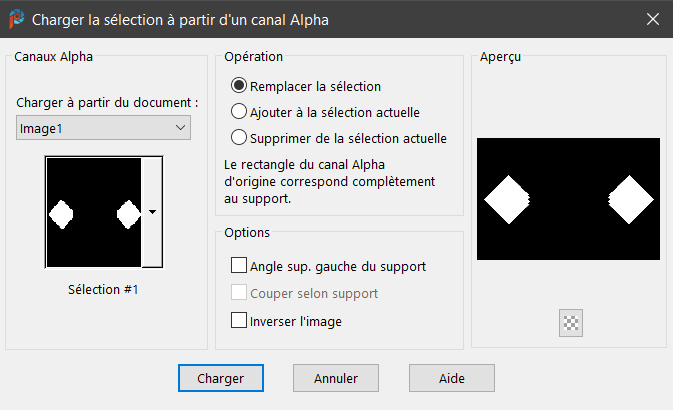Choose Ajouter à la sélection actuelle

(x=239, y=112)
